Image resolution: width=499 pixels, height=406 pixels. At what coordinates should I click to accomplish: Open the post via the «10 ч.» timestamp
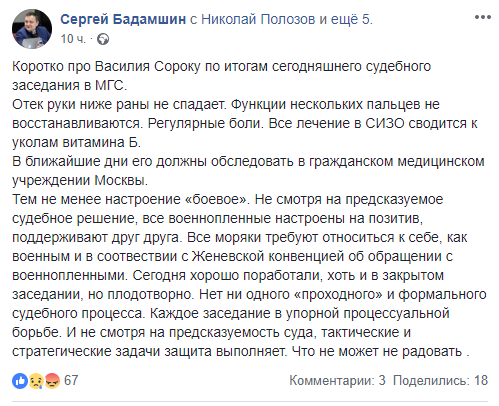pos(73,39)
